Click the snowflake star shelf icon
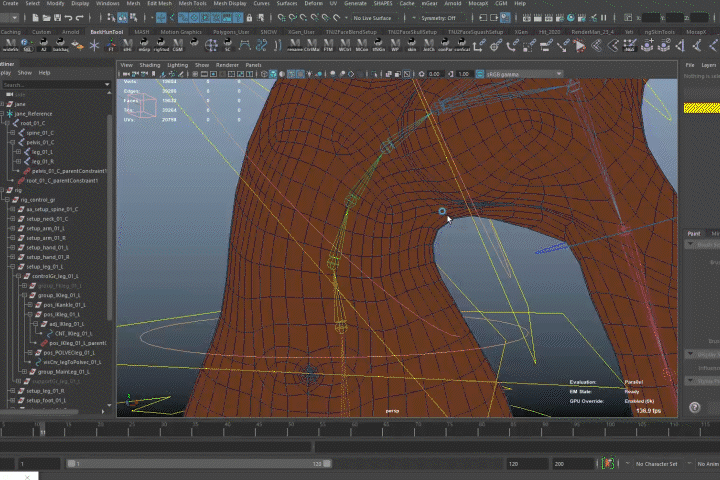 coord(94,45)
